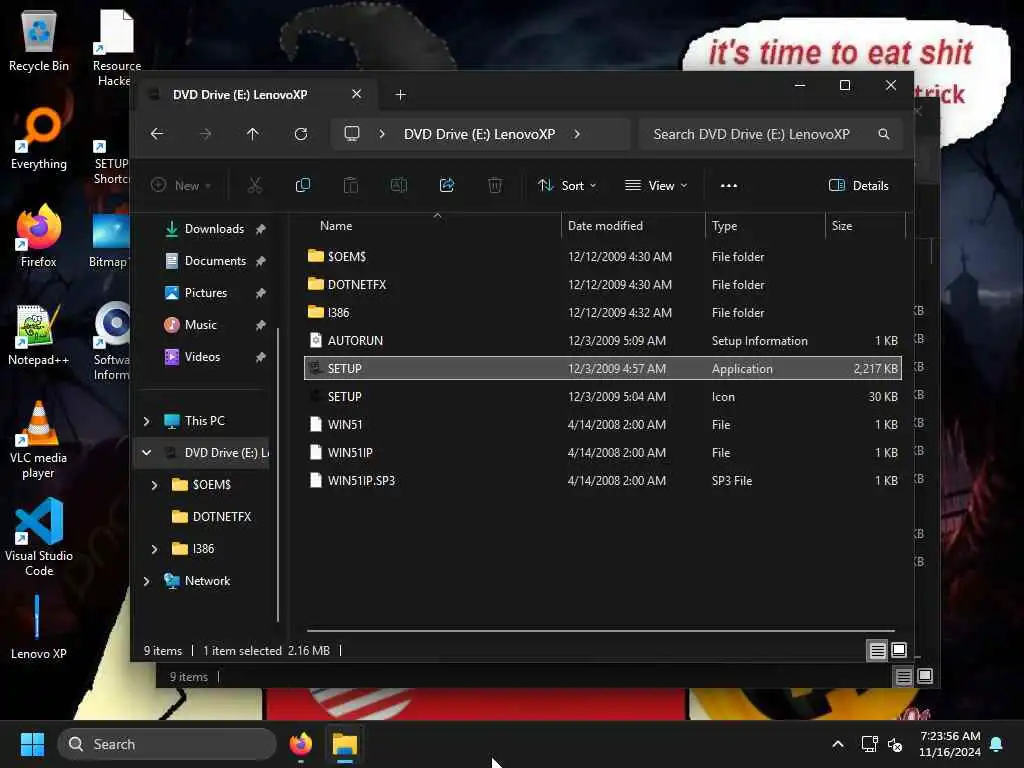Expand This PC in navigation pane

(147, 421)
